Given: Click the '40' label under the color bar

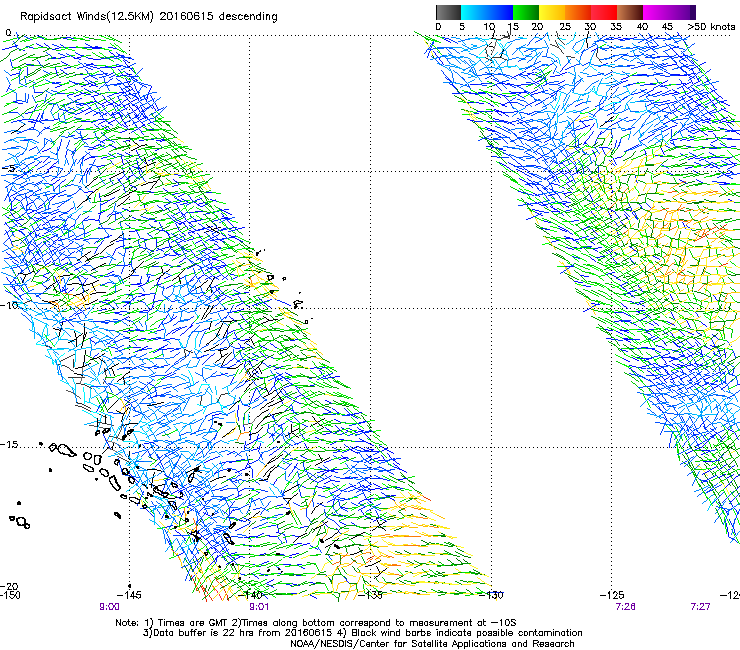Looking at the screenshot, I should pyautogui.click(x=642, y=27).
